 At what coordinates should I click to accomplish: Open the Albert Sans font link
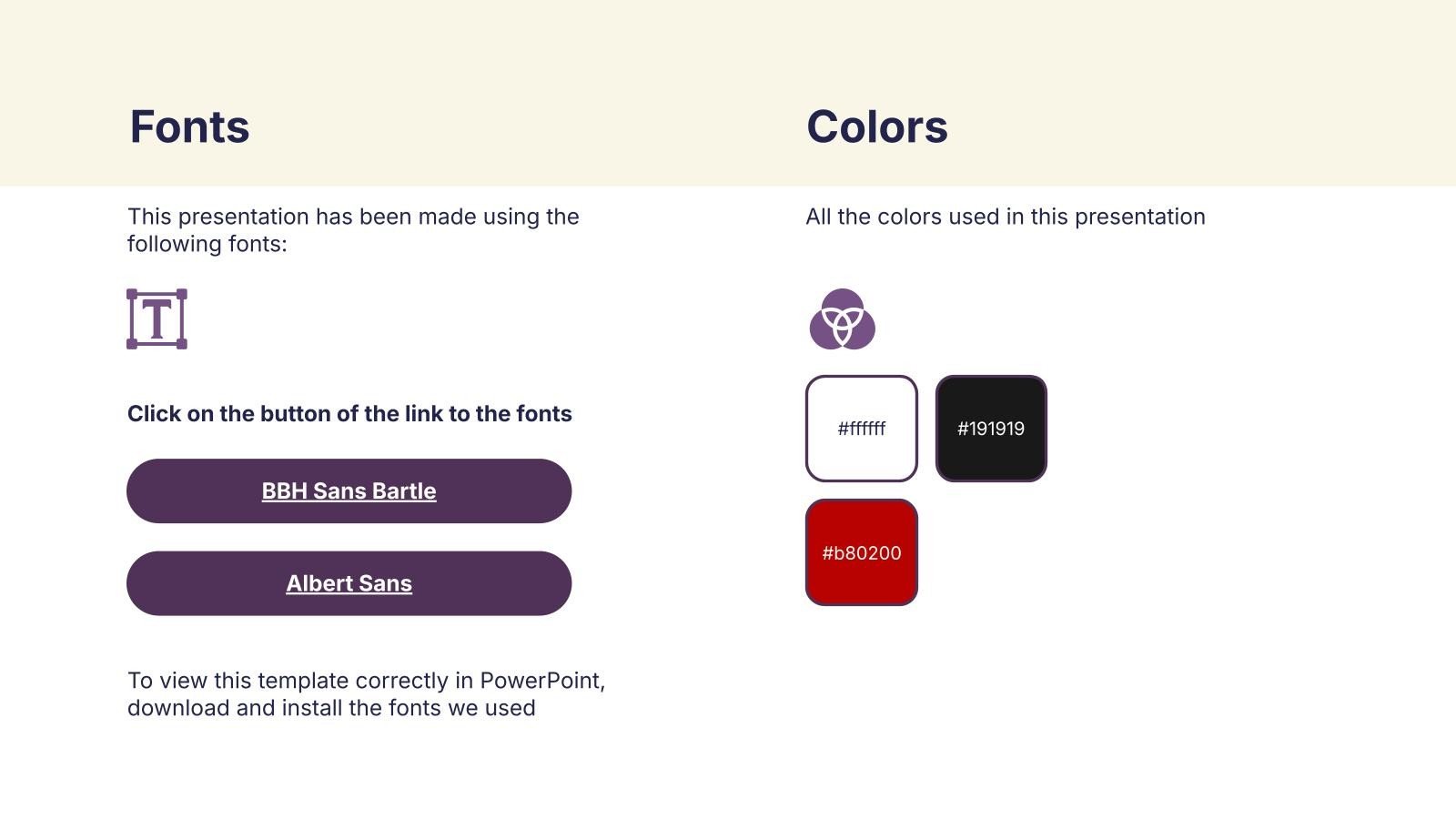pos(349,583)
